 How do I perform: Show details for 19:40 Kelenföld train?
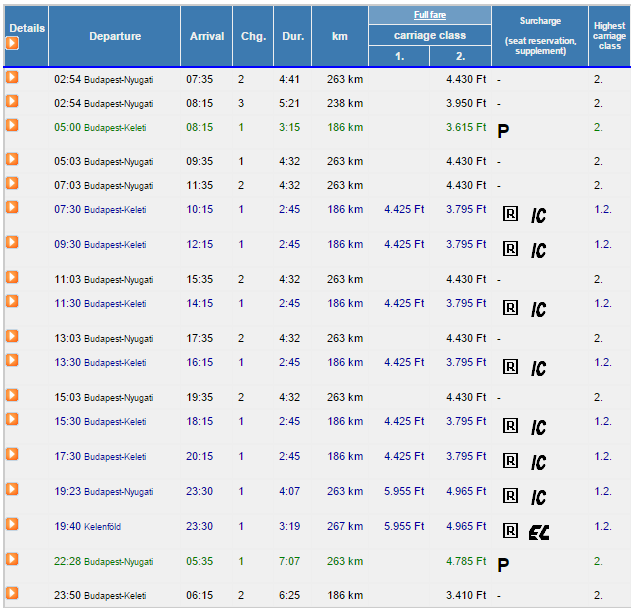click(x=12, y=525)
